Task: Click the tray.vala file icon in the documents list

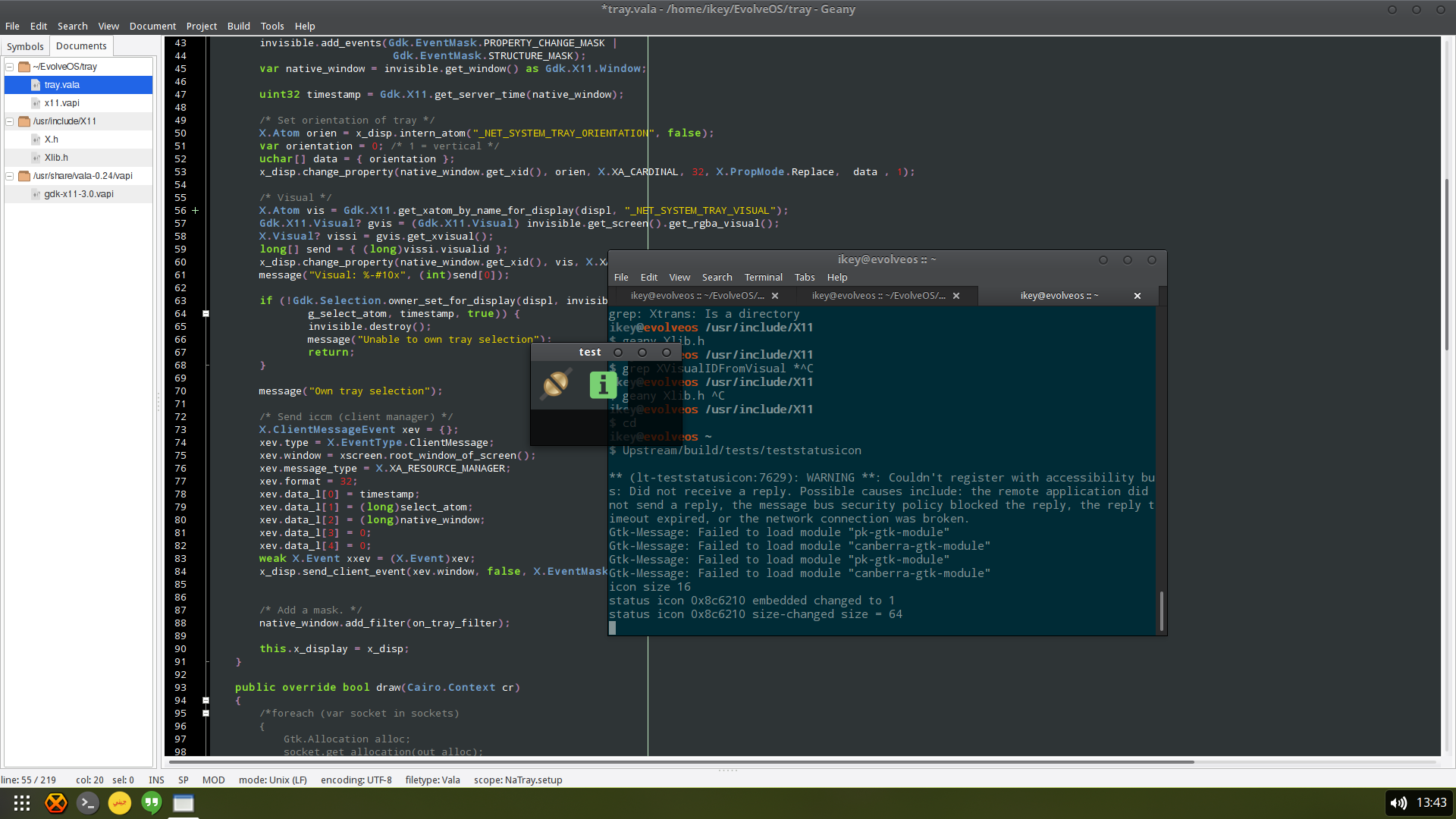Action: (36, 85)
